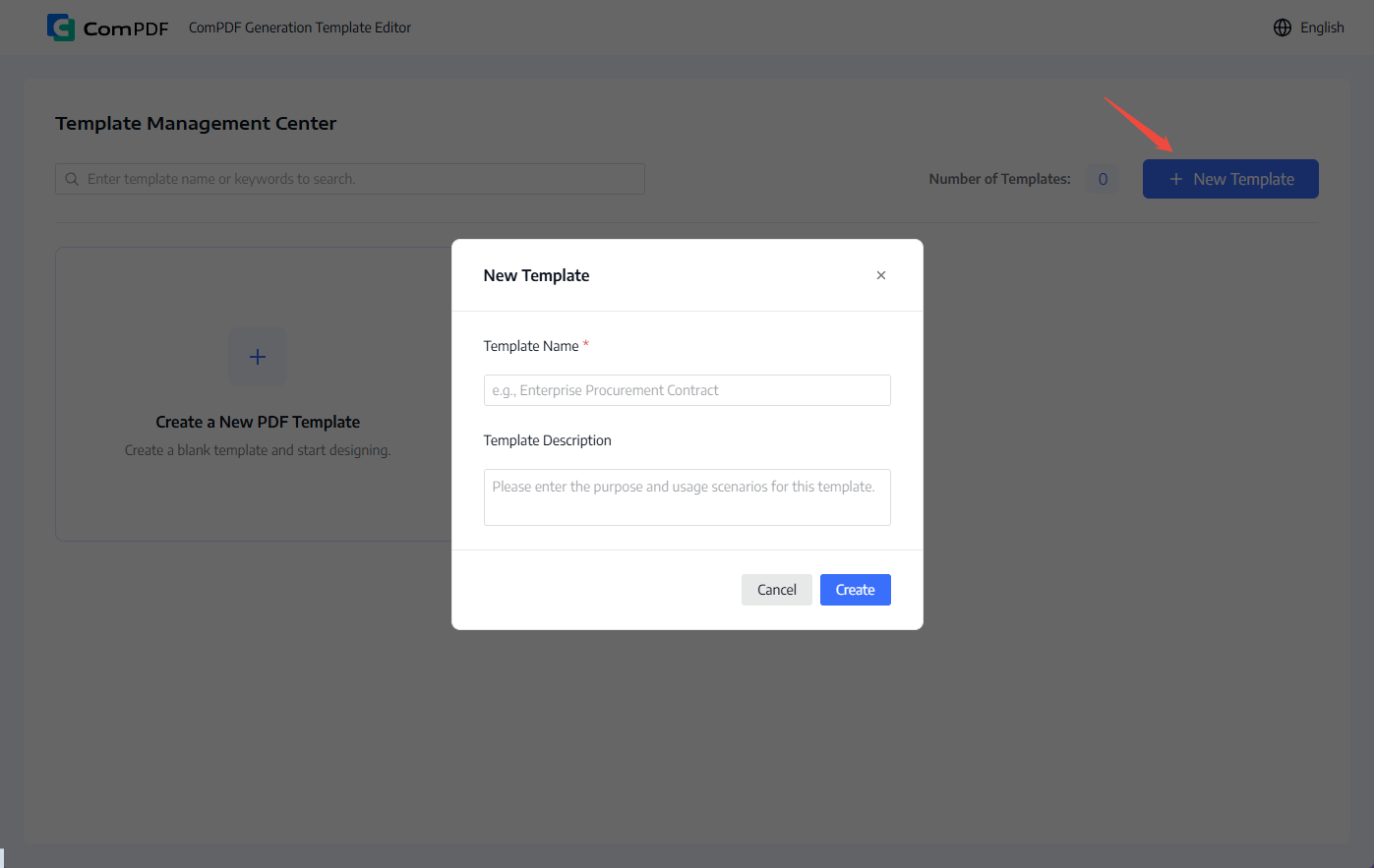1374x868 pixels.
Task: Select the Create a New PDF Template title
Action: [258, 422]
